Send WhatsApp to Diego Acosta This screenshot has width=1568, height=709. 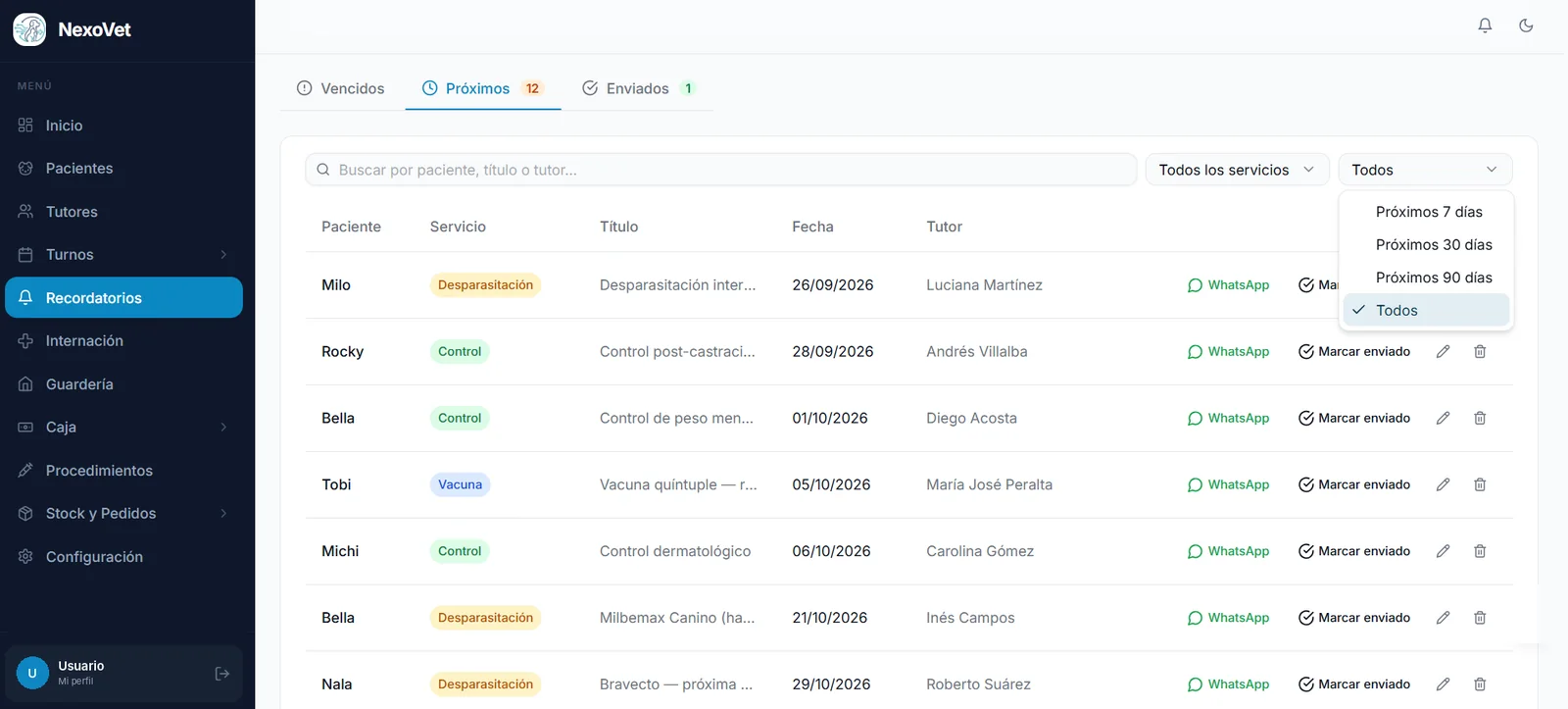(x=1228, y=418)
